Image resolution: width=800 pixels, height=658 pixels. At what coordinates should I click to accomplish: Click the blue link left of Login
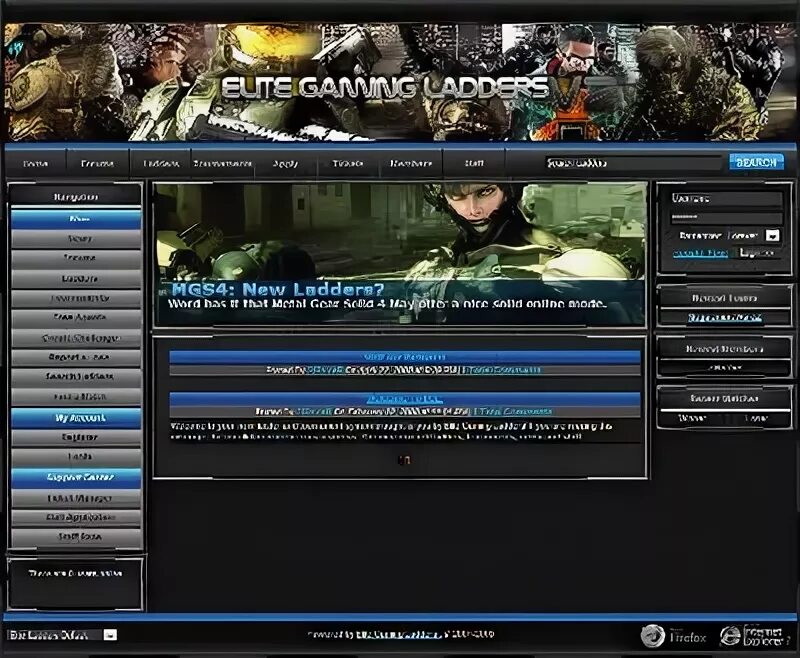click(x=700, y=253)
